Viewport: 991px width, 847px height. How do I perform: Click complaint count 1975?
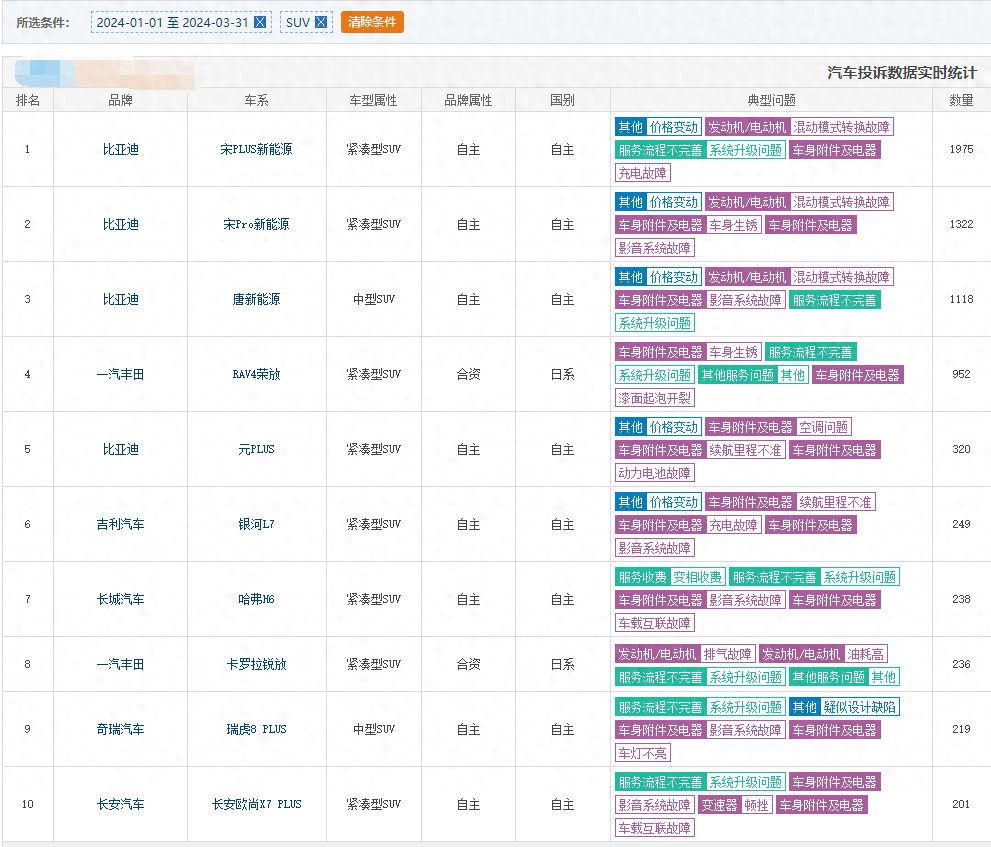(x=961, y=149)
